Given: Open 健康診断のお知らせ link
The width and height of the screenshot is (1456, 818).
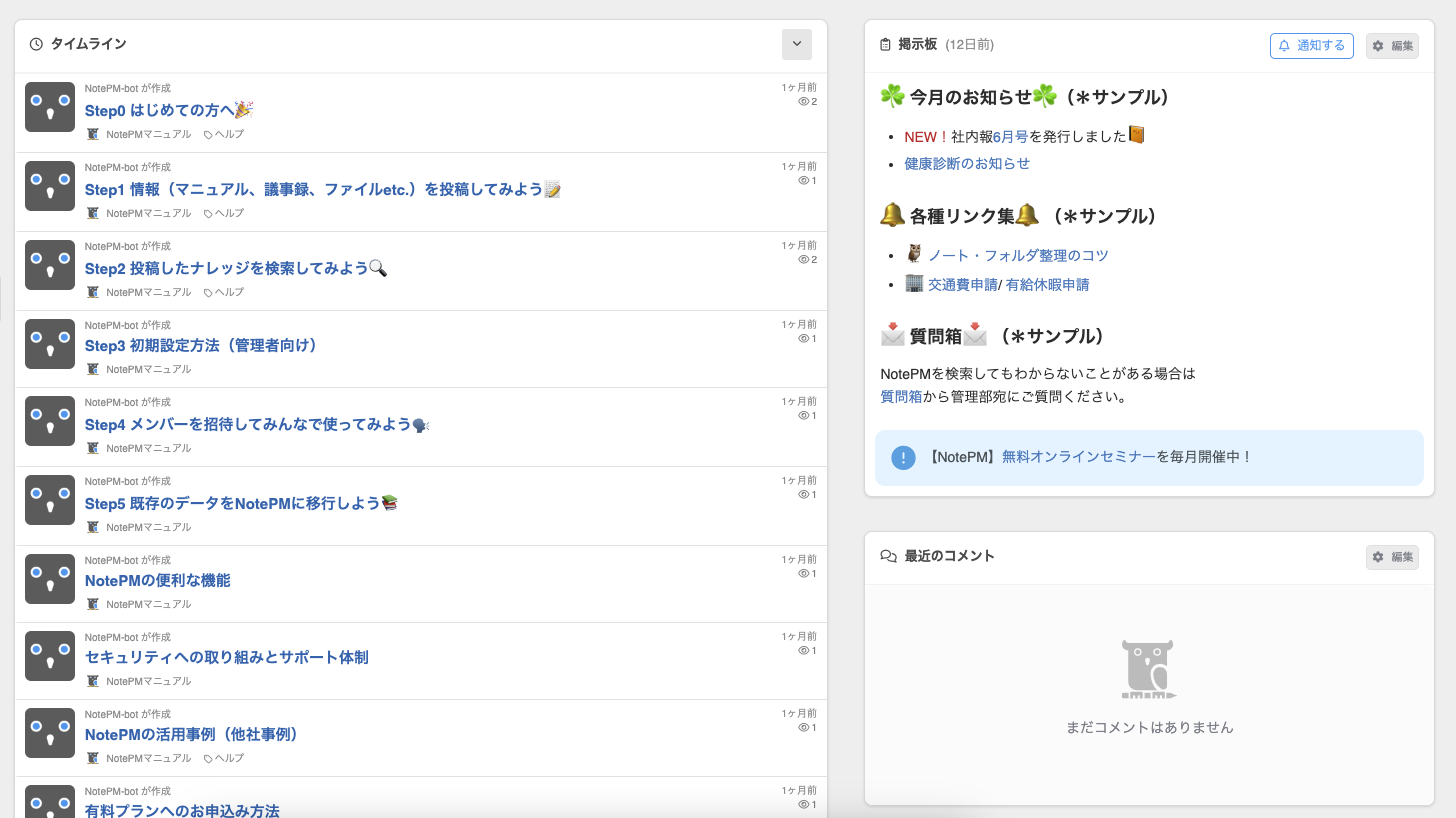Looking at the screenshot, I should 967,163.
